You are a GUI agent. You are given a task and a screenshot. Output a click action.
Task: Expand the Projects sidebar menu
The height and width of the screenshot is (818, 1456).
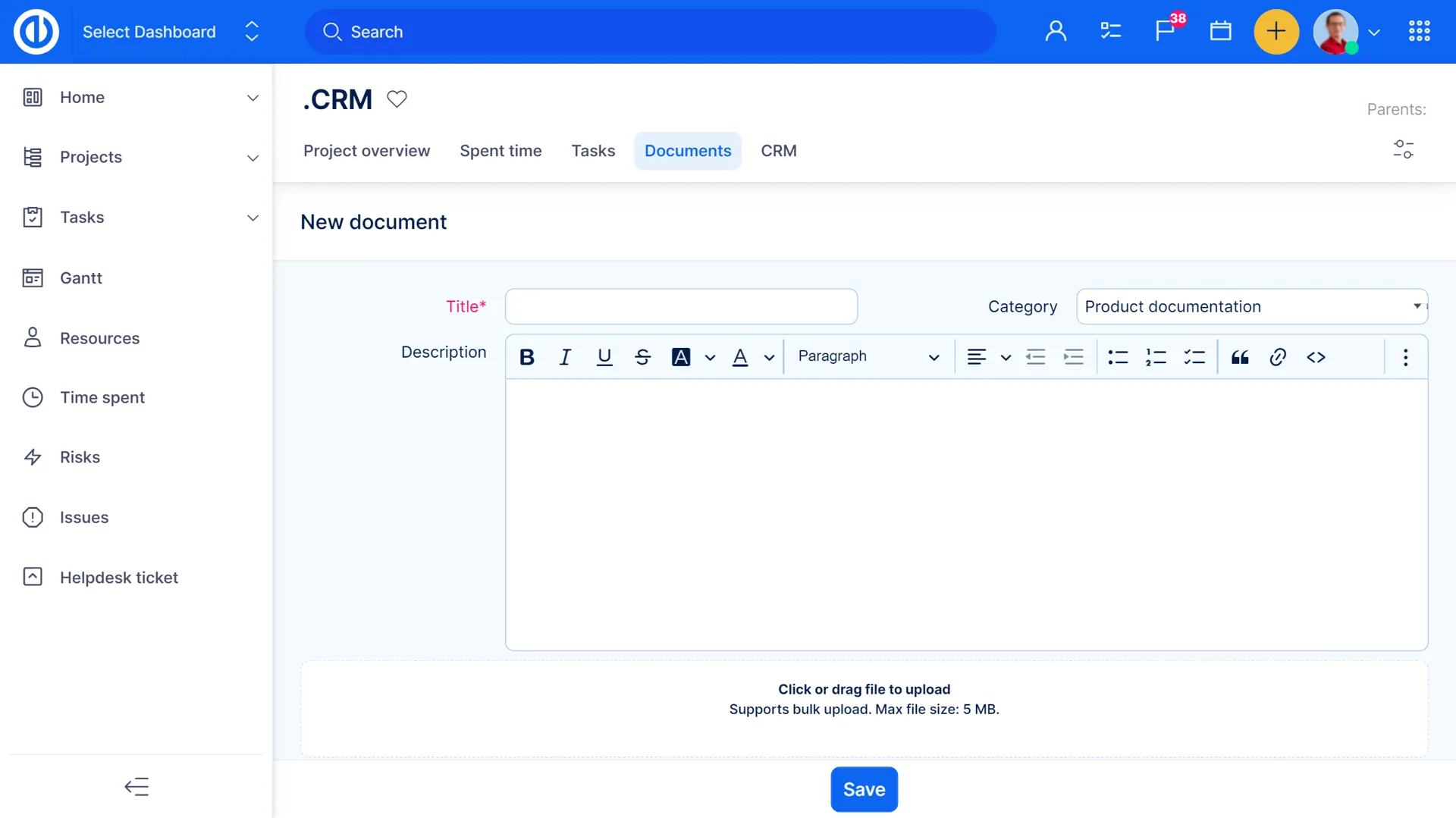[253, 158]
